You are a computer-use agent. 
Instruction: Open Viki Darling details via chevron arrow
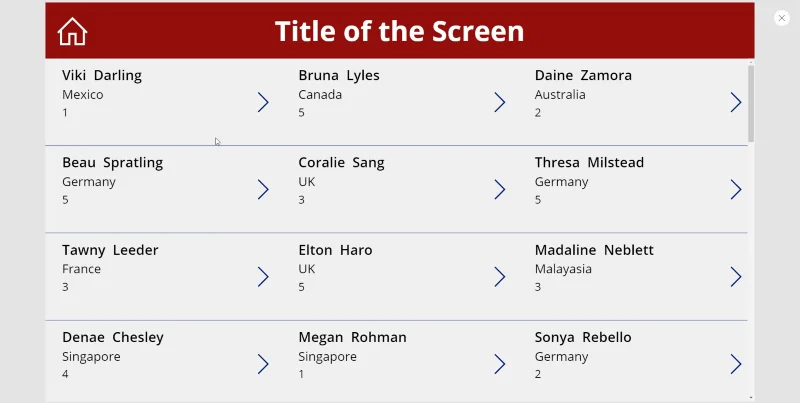point(263,102)
